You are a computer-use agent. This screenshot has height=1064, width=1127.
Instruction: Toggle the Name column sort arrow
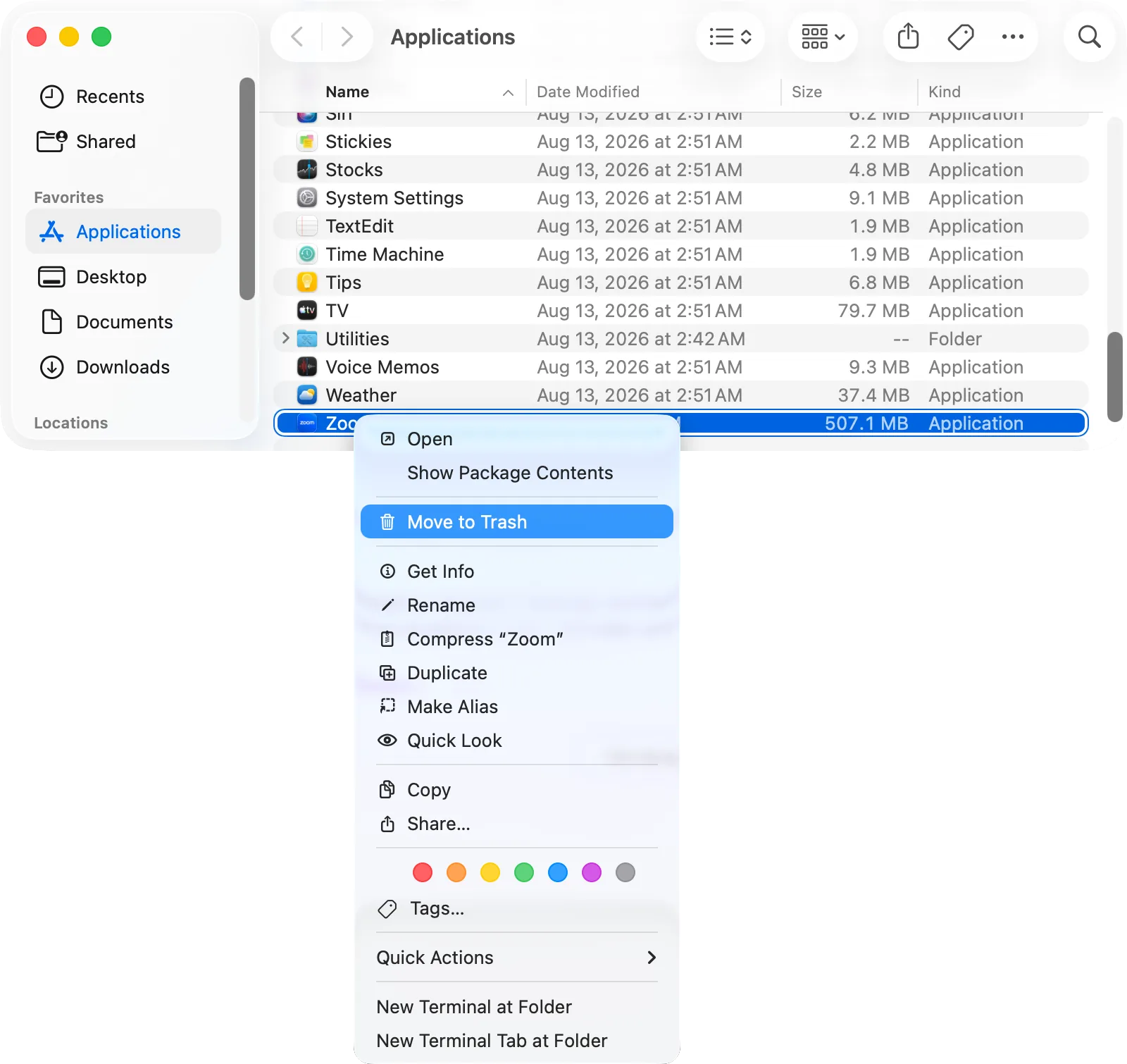point(508,92)
